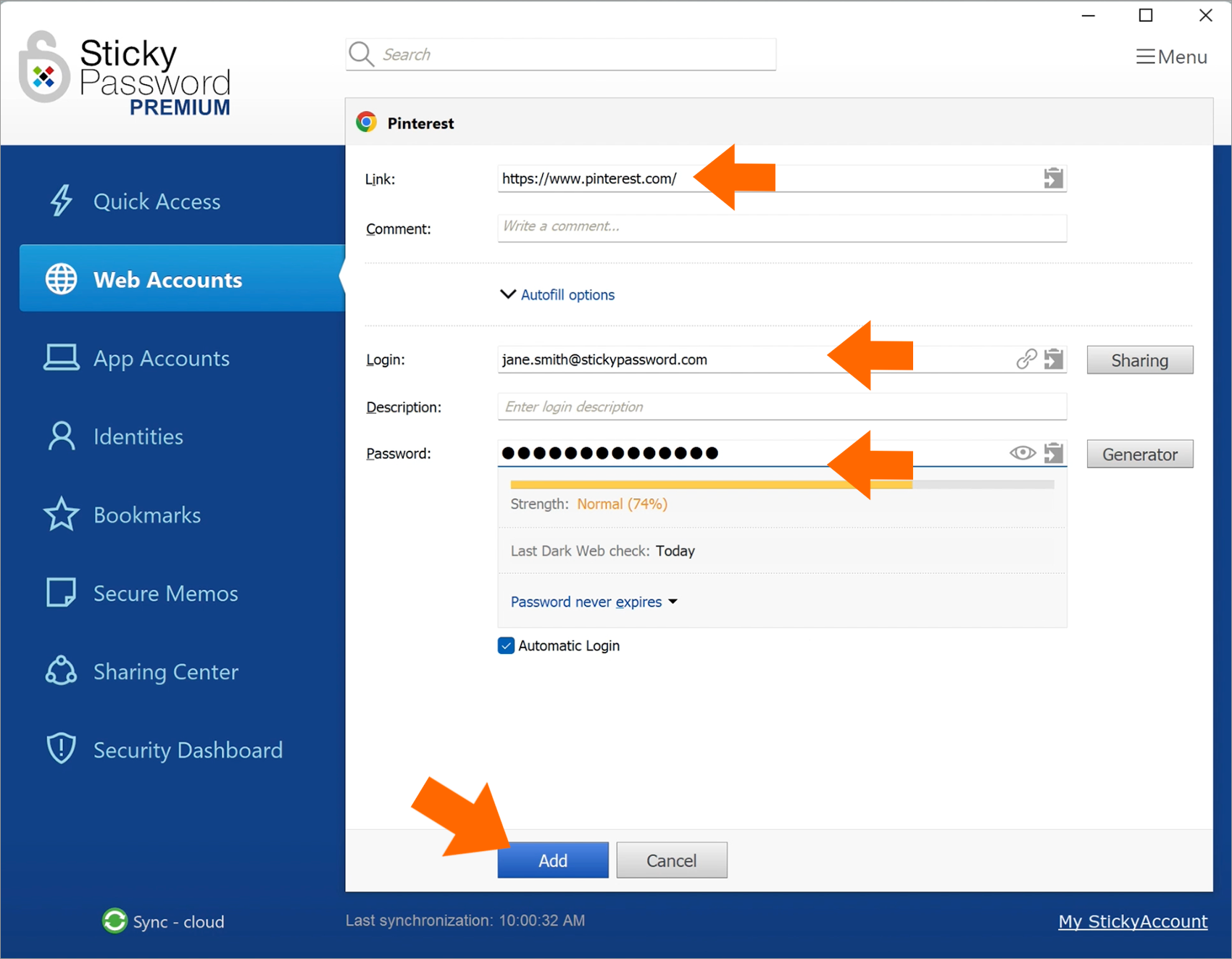
Task: Open Quick Access section
Action: coord(157,202)
